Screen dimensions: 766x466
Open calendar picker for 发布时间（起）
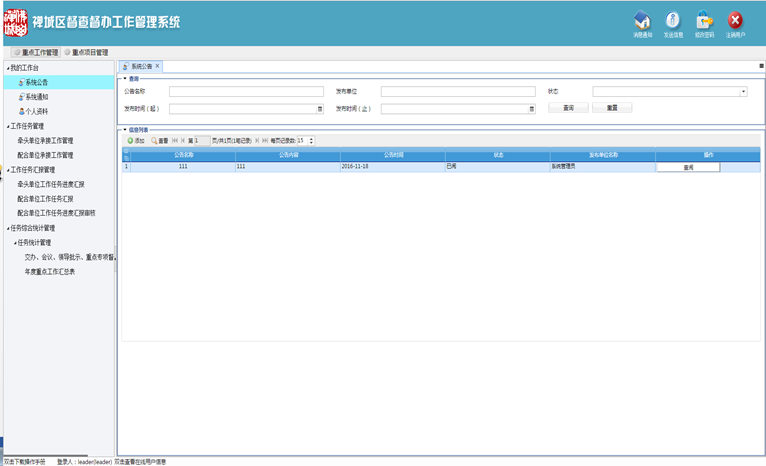pyautogui.click(x=320, y=108)
